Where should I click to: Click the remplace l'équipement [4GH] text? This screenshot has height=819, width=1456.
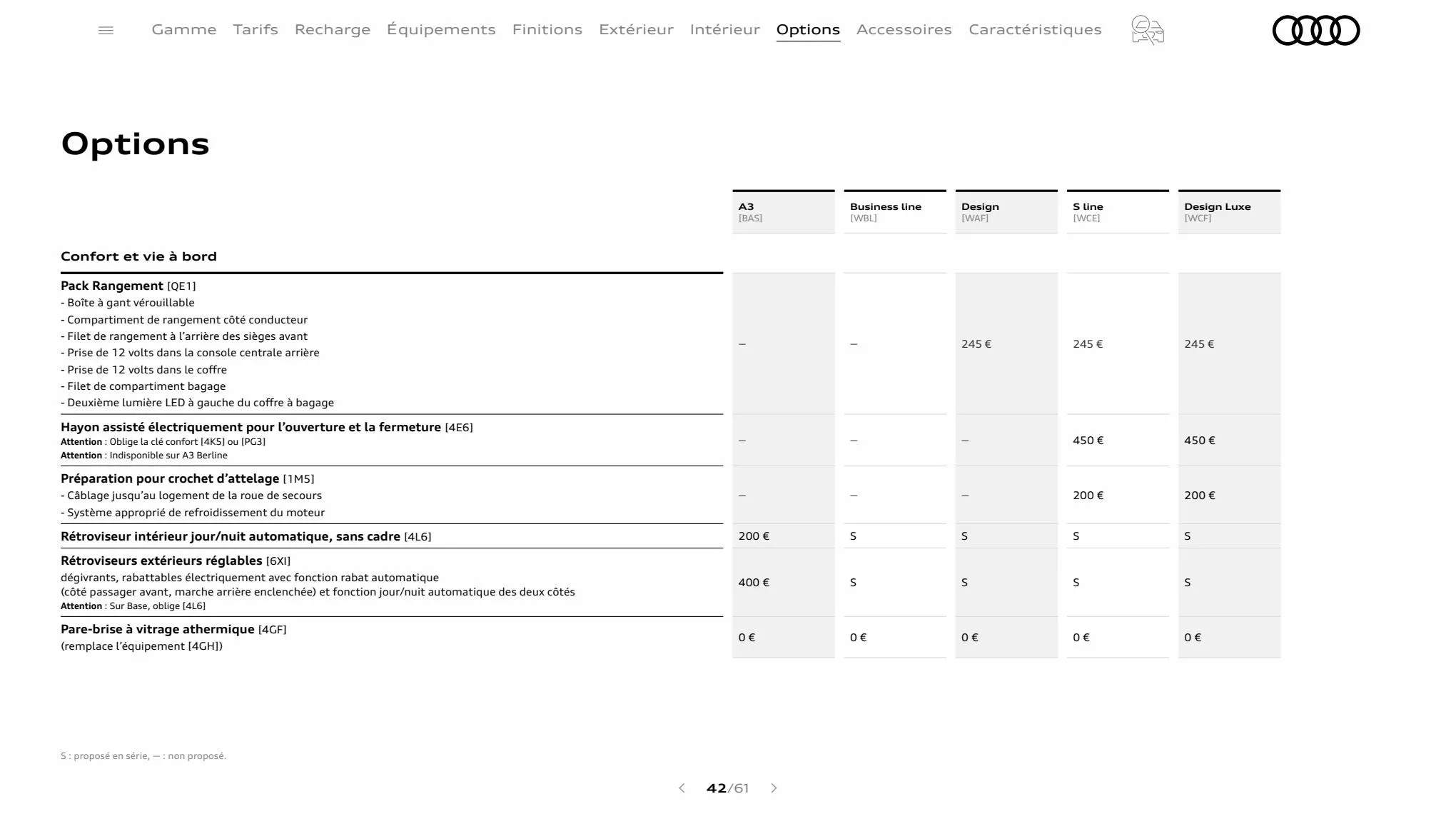[x=142, y=646]
